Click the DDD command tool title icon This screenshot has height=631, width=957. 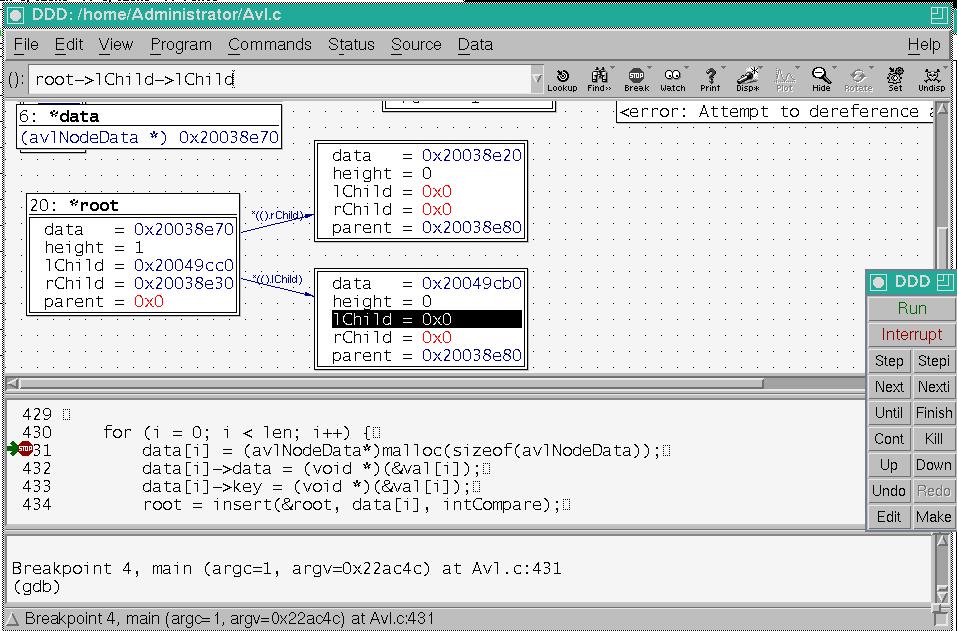(x=879, y=282)
